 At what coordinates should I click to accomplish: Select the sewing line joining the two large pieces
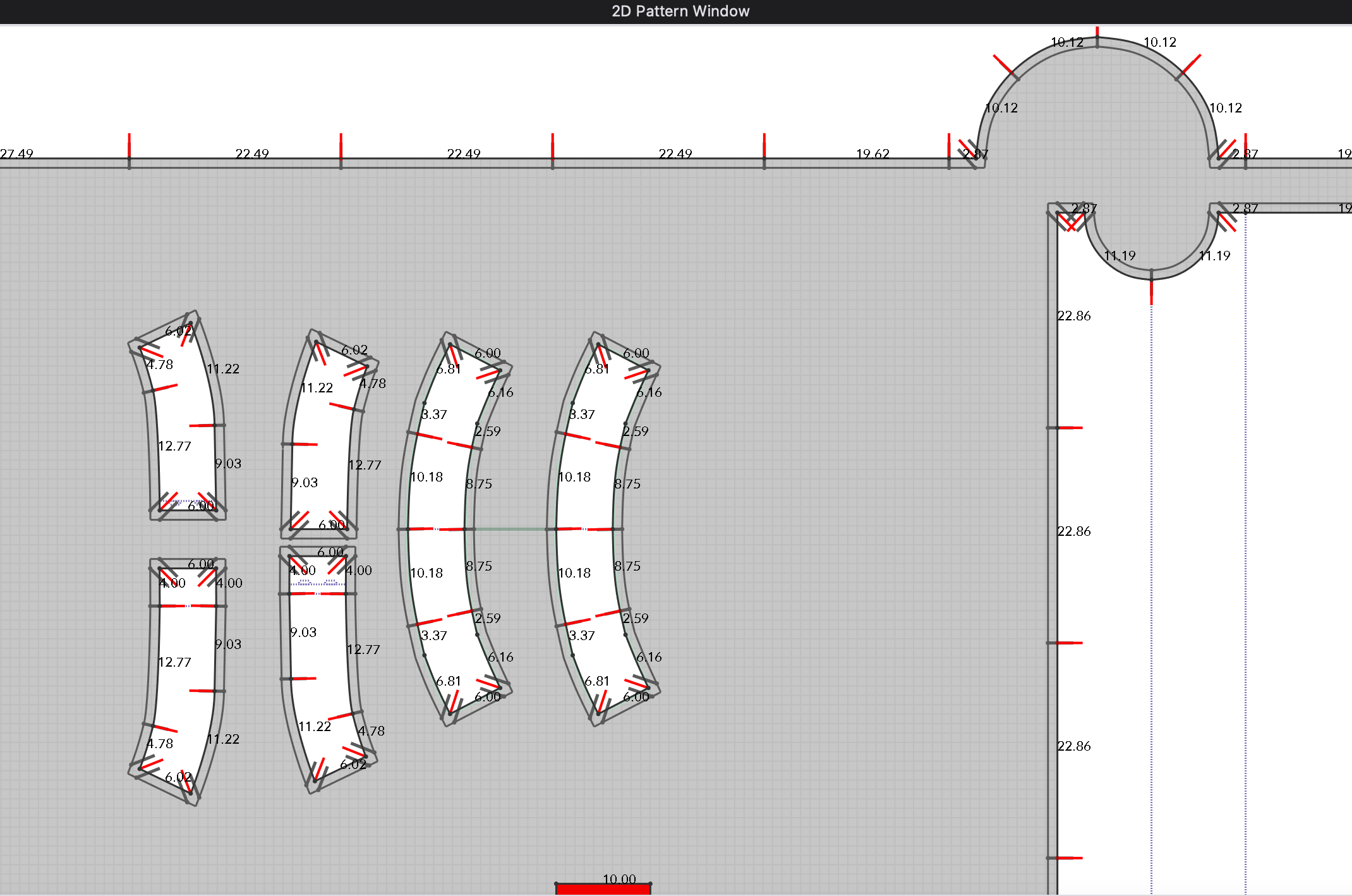[510, 529]
